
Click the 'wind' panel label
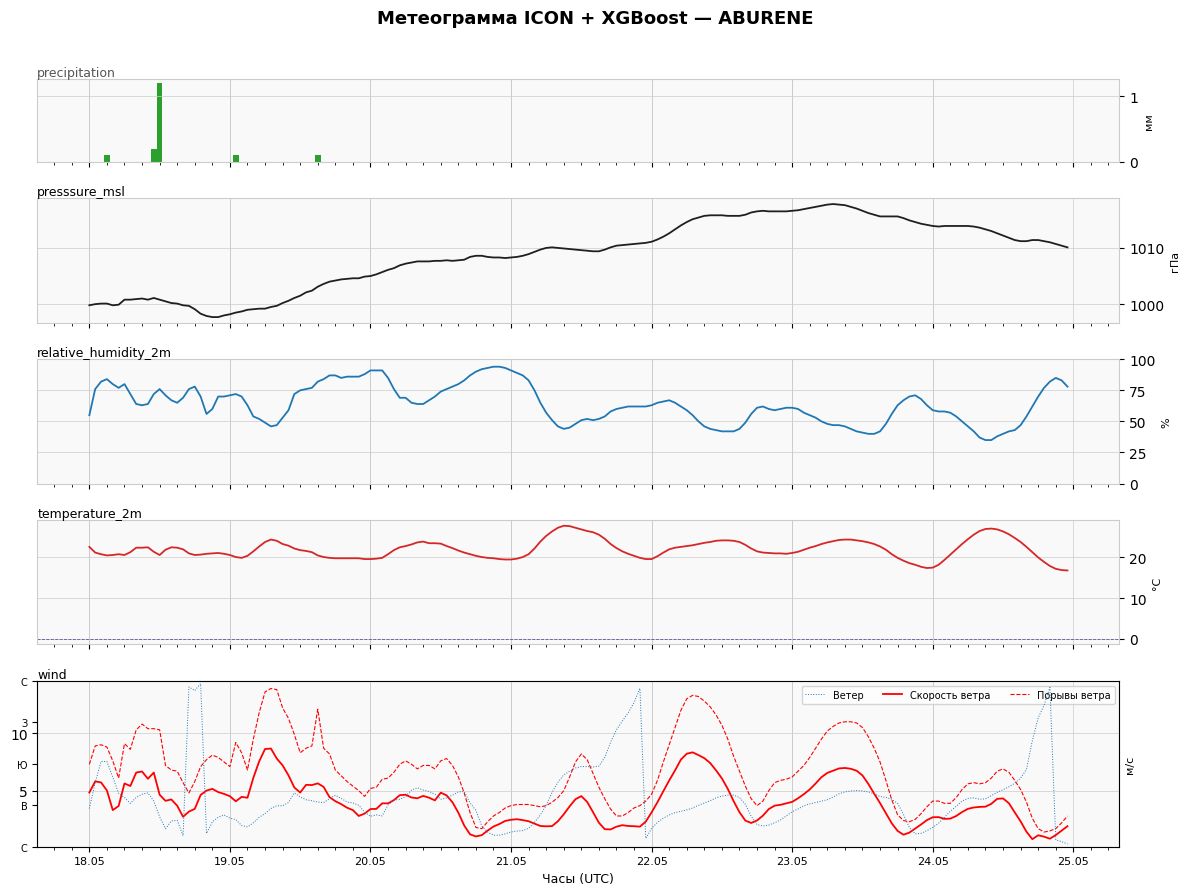click(52, 674)
